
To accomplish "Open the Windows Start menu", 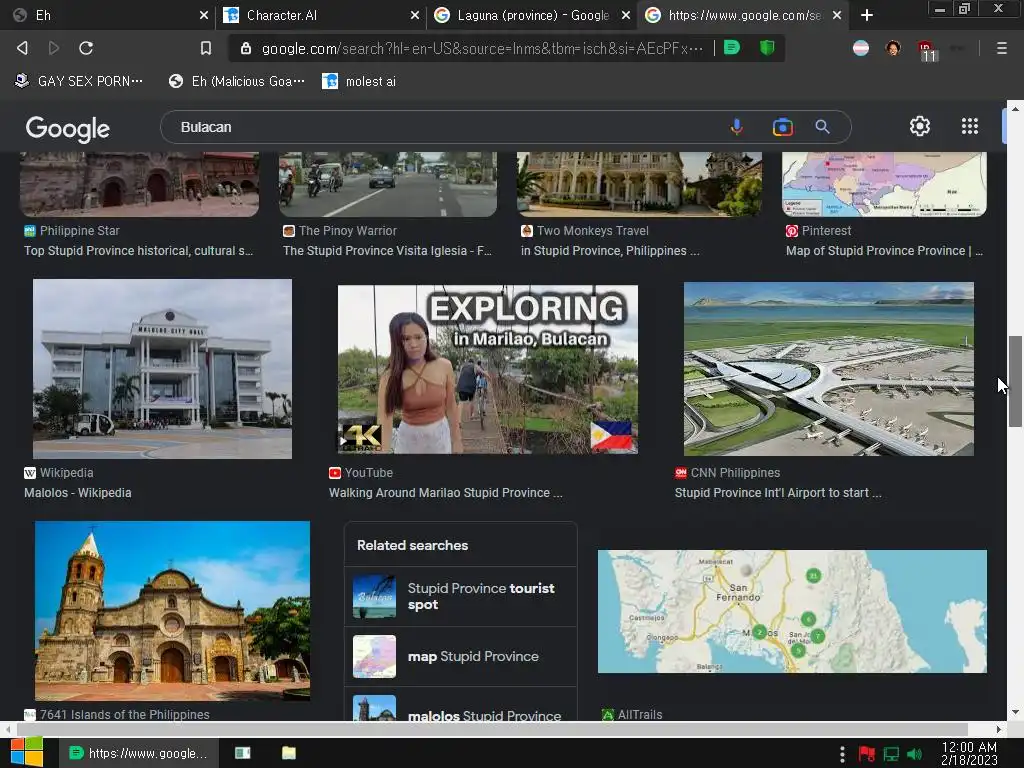I will 27,752.
